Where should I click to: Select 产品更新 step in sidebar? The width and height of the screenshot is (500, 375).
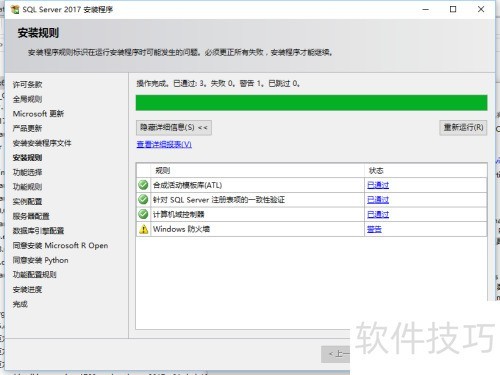click(x=27, y=129)
